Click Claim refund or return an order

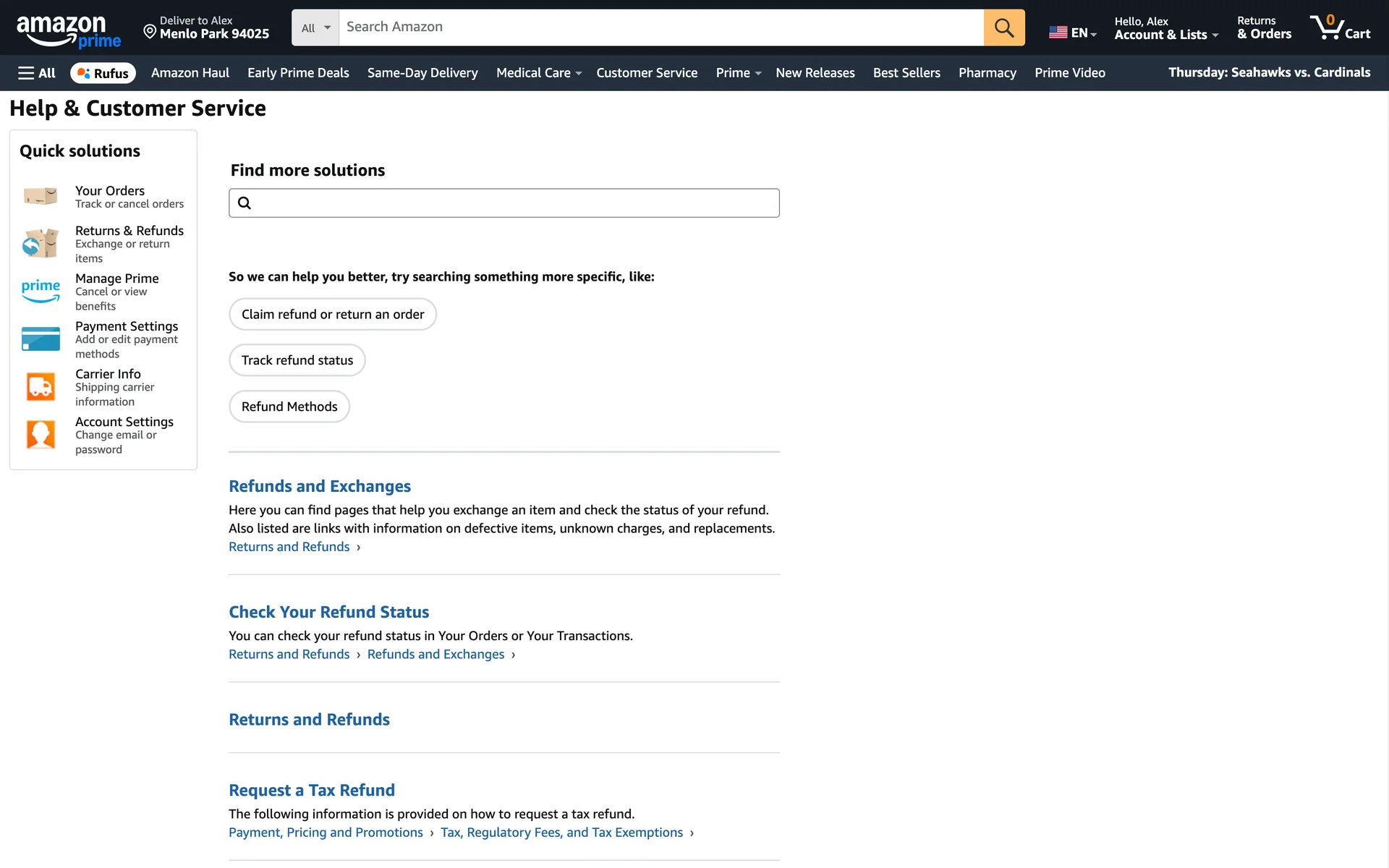click(x=332, y=315)
